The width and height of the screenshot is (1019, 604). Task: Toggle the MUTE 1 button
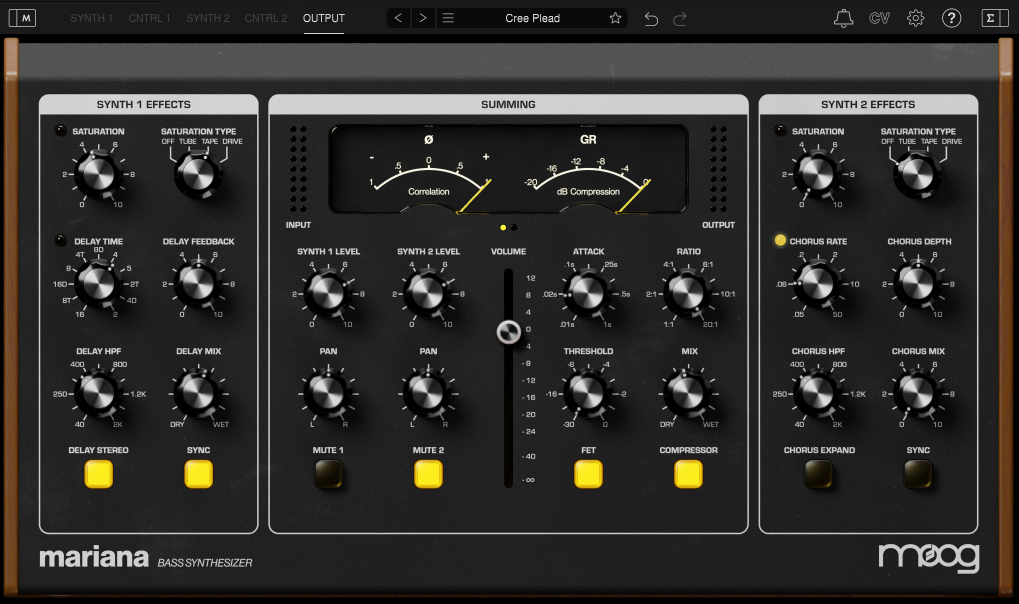click(328, 474)
